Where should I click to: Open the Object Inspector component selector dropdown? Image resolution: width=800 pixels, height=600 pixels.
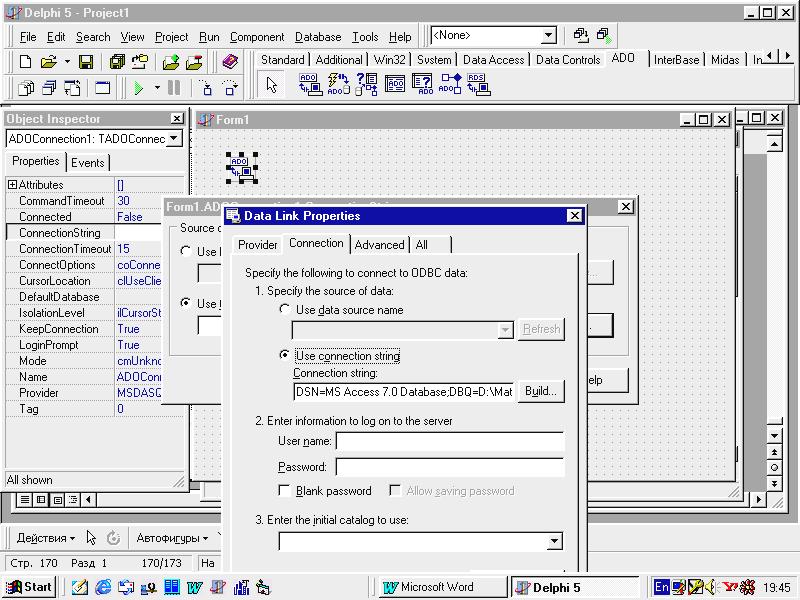[x=174, y=138]
